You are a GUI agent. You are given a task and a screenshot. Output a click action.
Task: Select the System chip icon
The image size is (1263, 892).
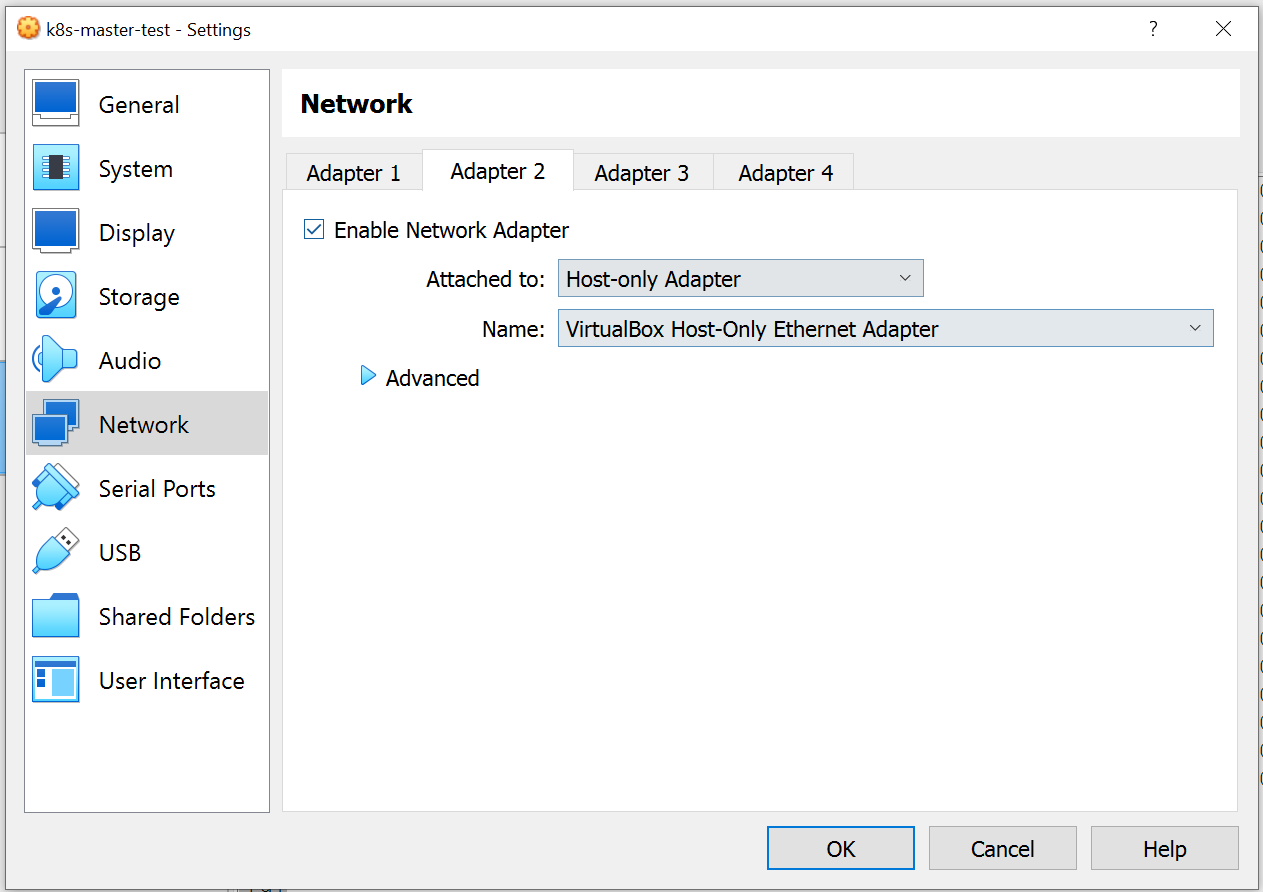[x=56, y=168]
